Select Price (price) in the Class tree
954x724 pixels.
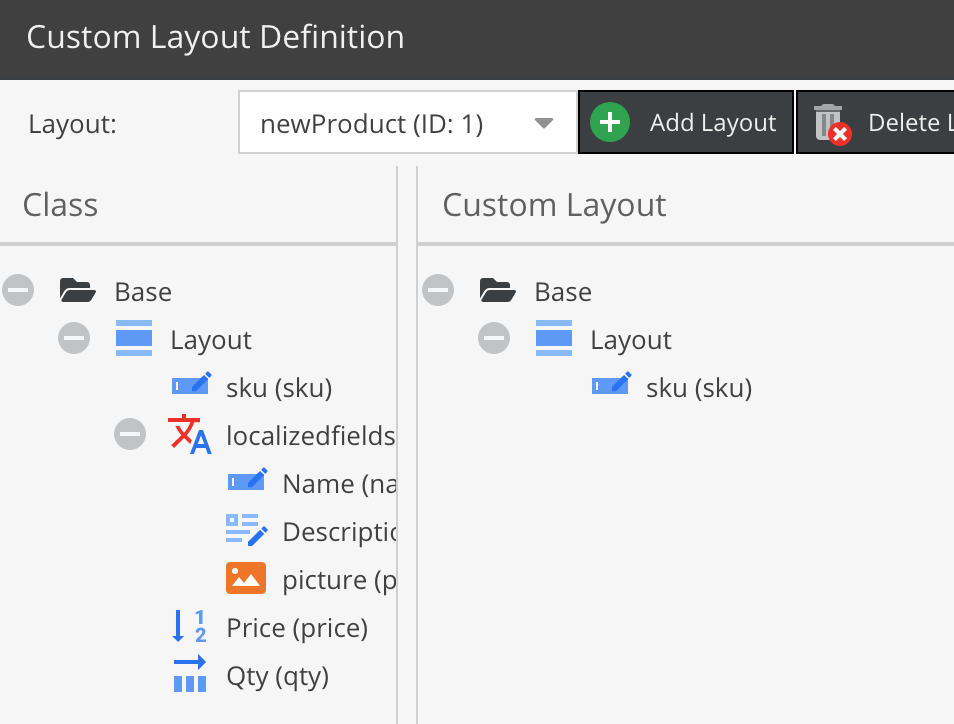click(295, 627)
